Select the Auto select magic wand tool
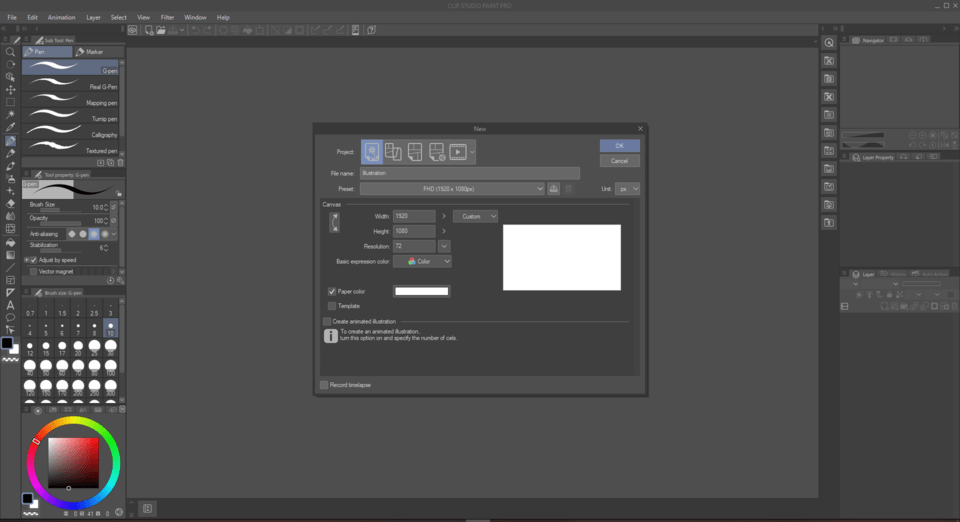 [10, 115]
